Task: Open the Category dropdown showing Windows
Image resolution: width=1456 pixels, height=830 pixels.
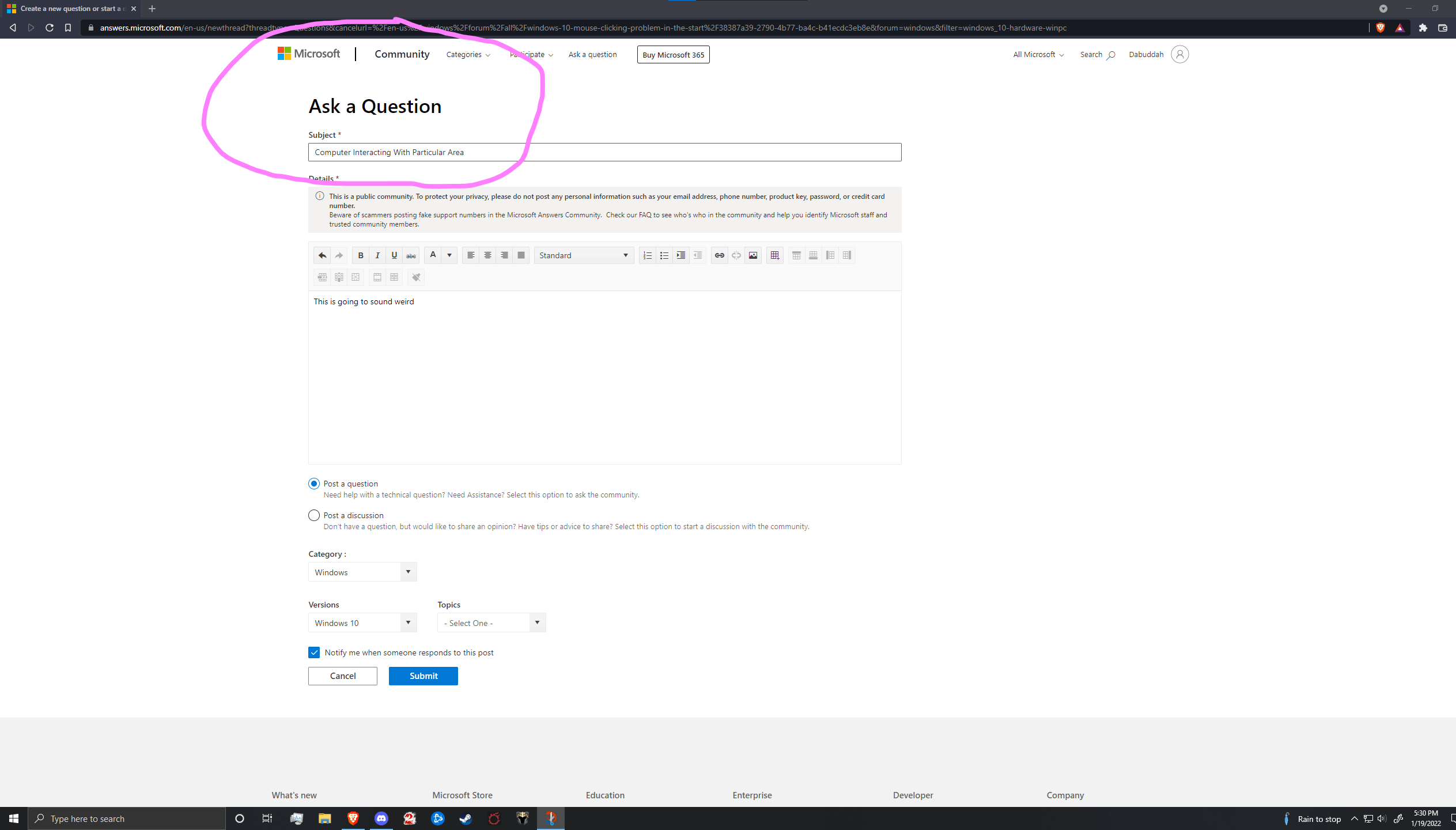Action: click(362, 572)
